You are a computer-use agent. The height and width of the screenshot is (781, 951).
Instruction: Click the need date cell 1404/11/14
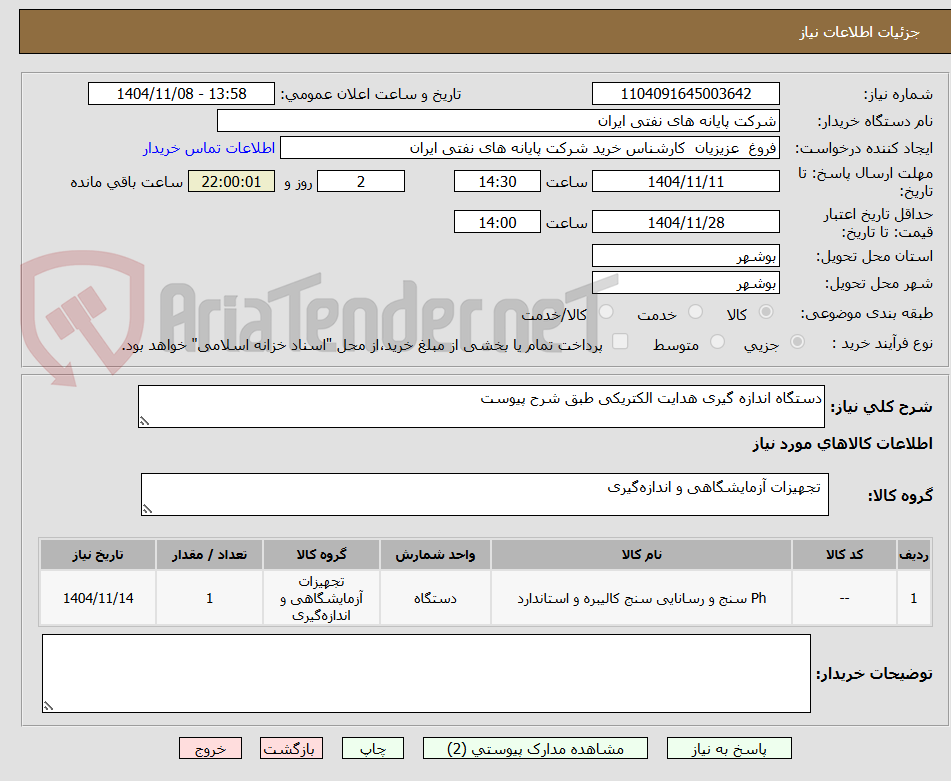click(x=98, y=598)
